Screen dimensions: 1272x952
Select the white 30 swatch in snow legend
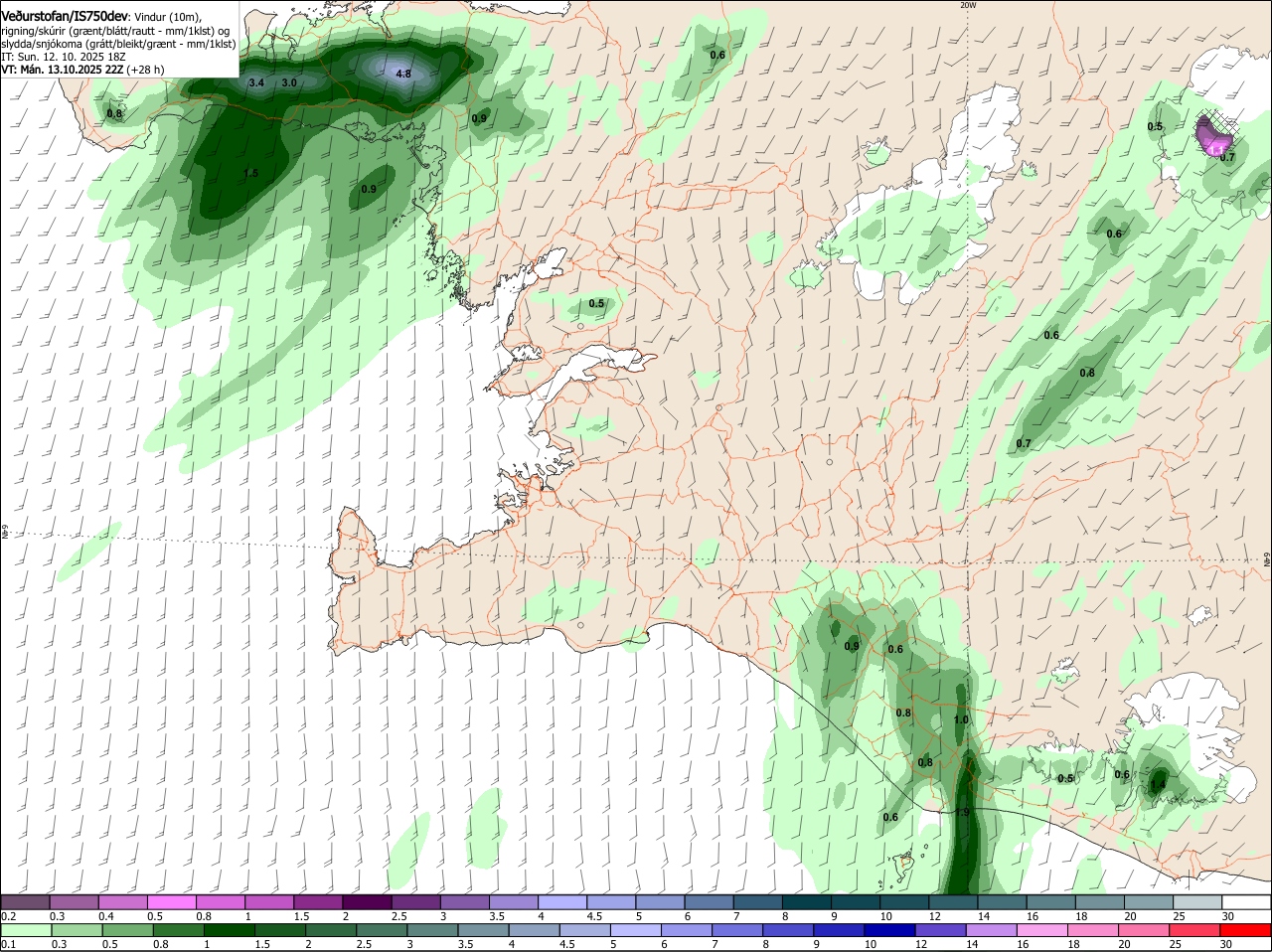pos(1246,901)
